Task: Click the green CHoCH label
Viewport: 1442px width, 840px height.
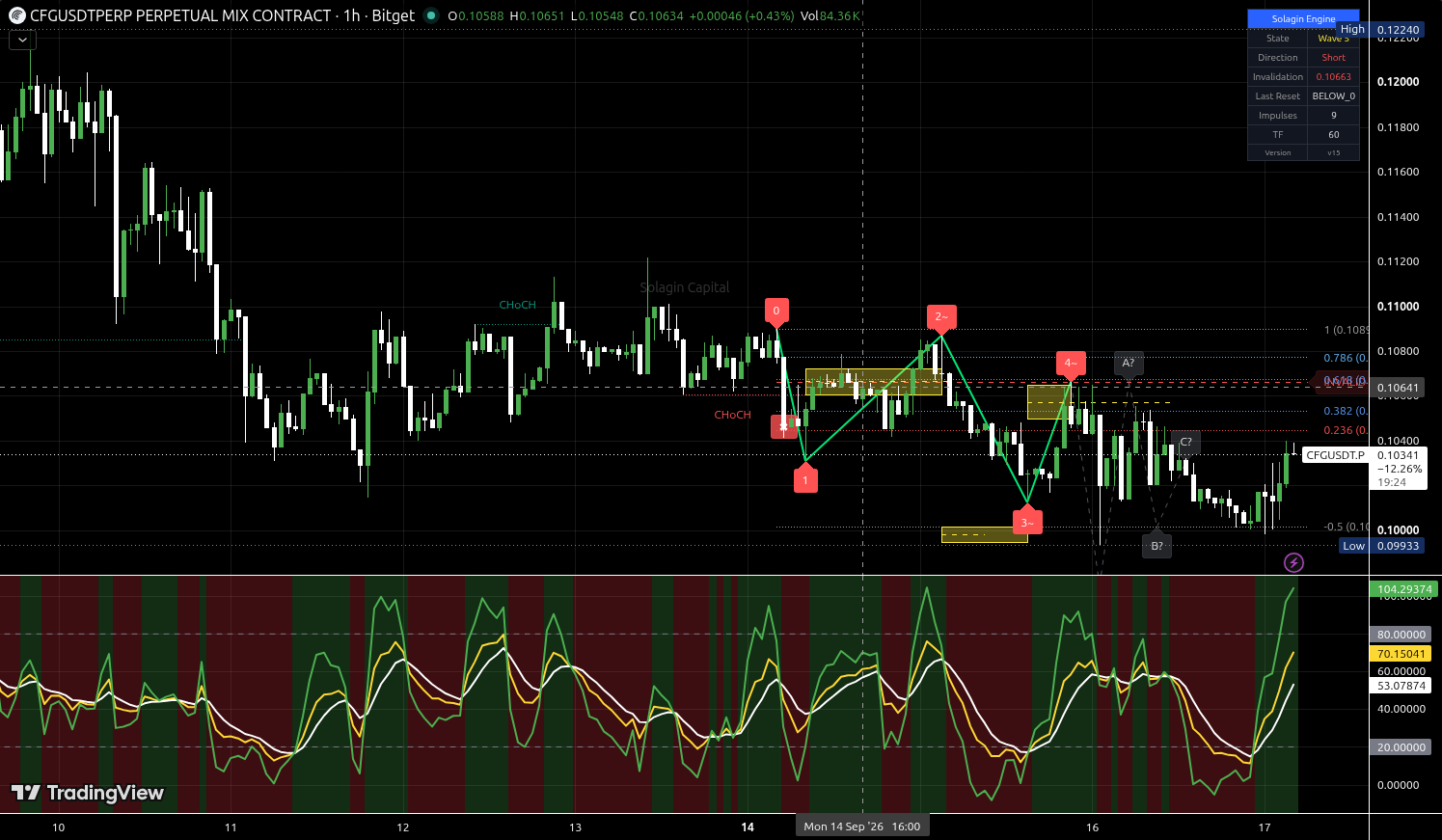Action: point(517,305)
